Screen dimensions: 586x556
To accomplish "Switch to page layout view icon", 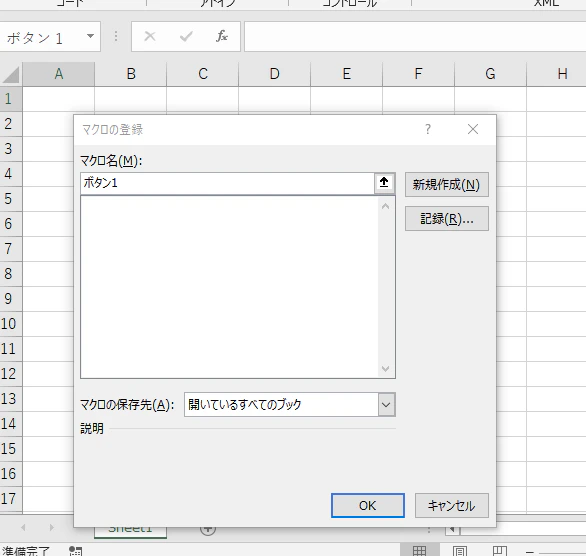I will point(460,550).
